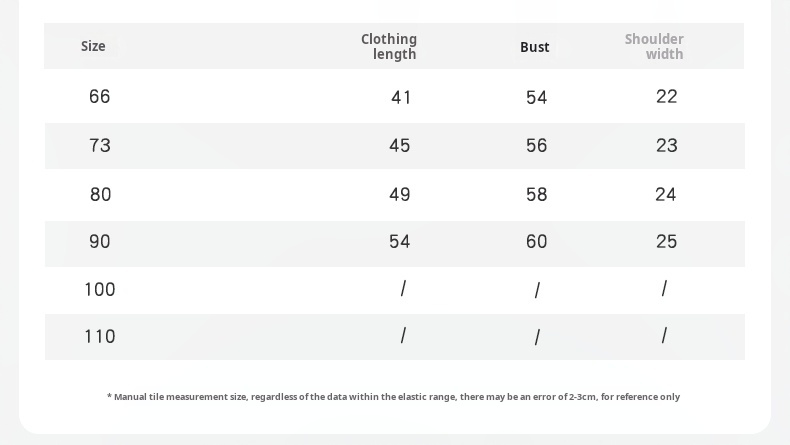This screenshot has width=790, height=445.
Task: Click the slash under Shoulder width for size 110
Action: pos(665,335)
